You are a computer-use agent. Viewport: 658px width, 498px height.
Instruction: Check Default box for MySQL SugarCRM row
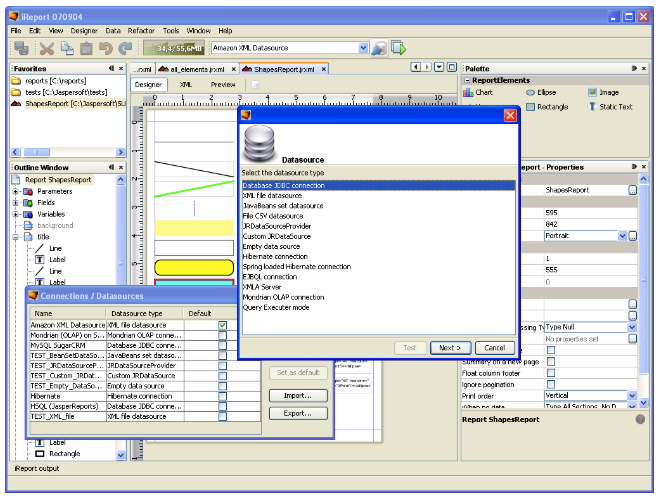point(222,345)
